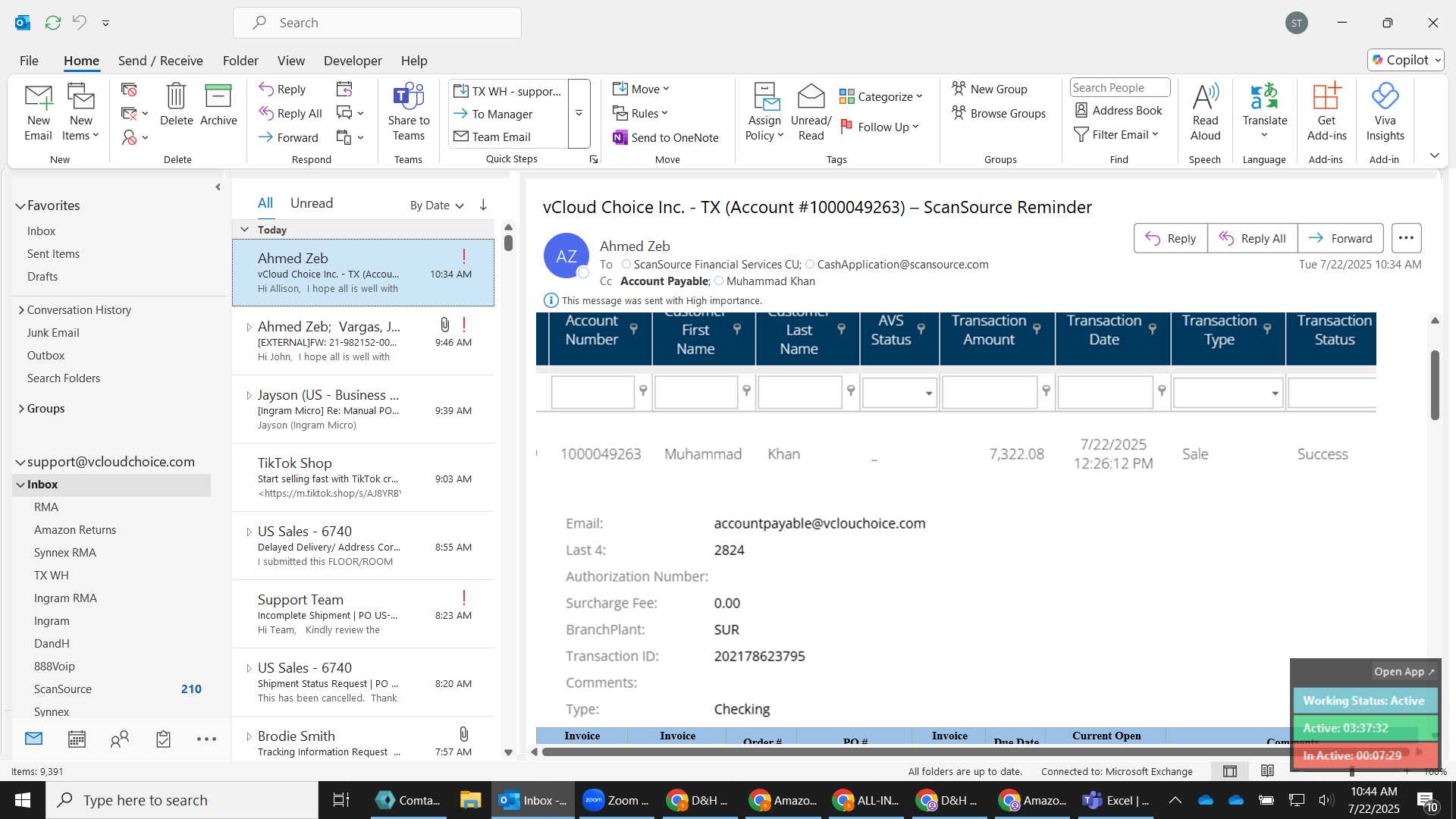The height and width of the screenshot is (819, 1456).
Task: Open the Assign Policy option
Action: click(x=764, y=112)
